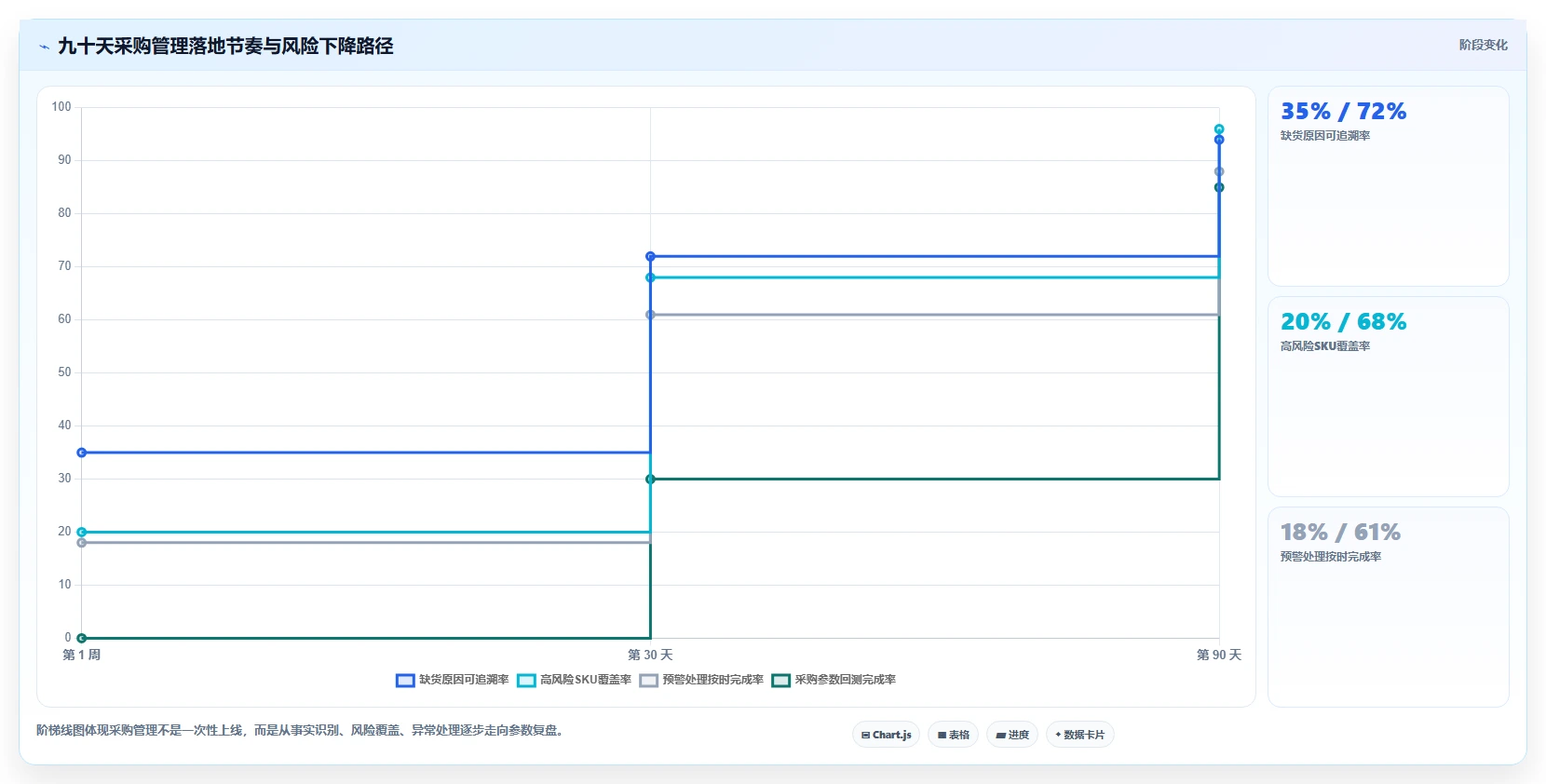
Task: Click the 预警处理按时完成率 point at 第 30 天
Action: pos(650,315)
